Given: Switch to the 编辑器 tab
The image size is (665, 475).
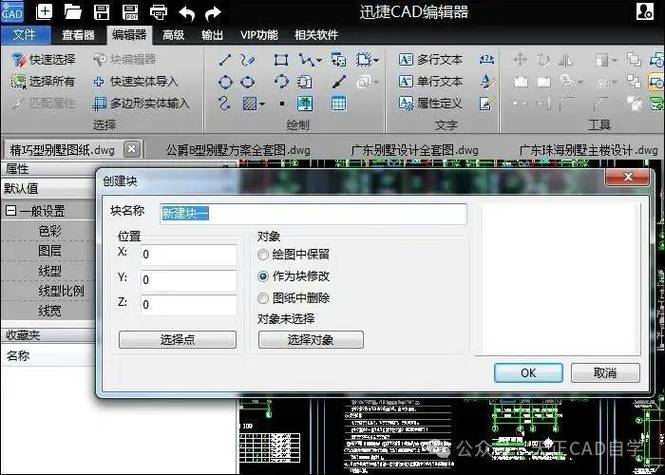Looking at the screenshot, I should 129,35.
